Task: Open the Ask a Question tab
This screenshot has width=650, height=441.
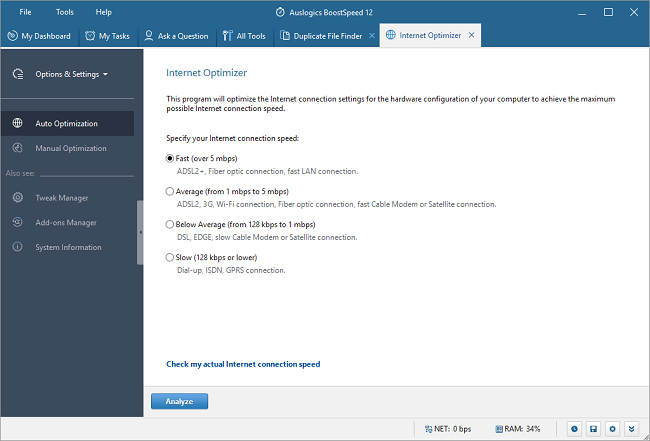Action: 176,36
